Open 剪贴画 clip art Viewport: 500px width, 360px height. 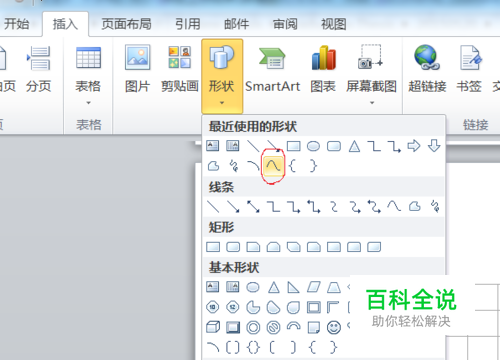tap(180, 69)
